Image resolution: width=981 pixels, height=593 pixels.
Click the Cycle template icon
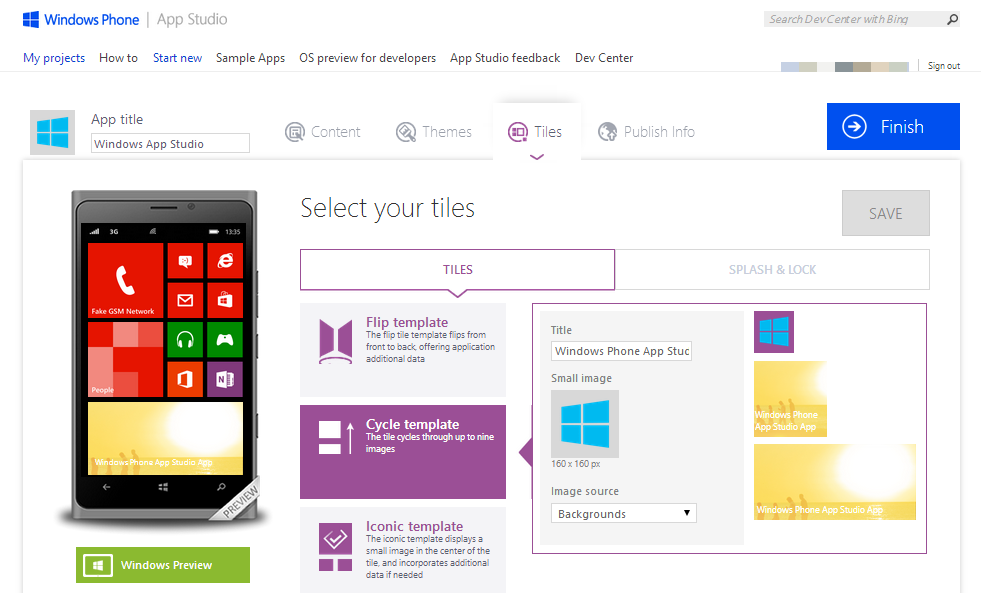click(337, 437)
